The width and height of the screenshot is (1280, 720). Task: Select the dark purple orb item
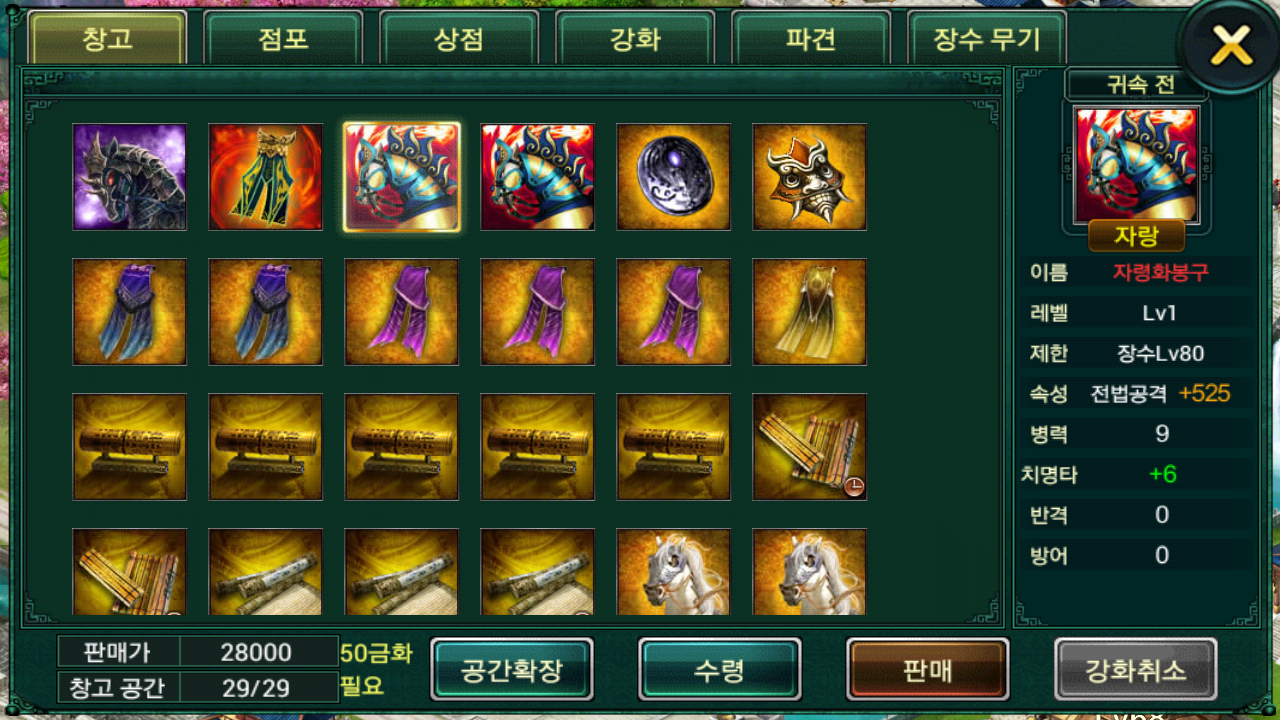click(x=674, y=177)
